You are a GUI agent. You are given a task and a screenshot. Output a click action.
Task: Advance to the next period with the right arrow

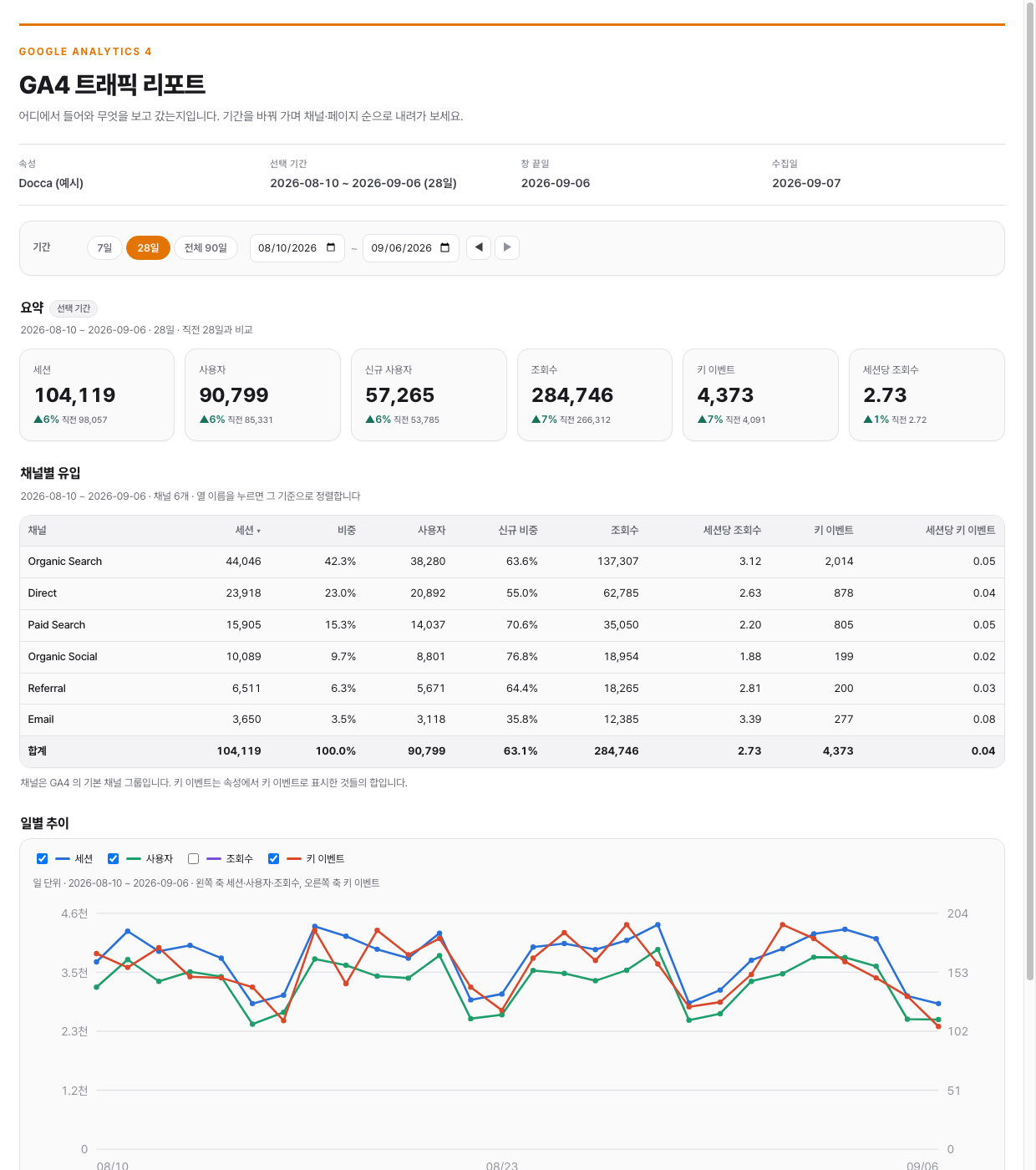click(x=507, y=247)
